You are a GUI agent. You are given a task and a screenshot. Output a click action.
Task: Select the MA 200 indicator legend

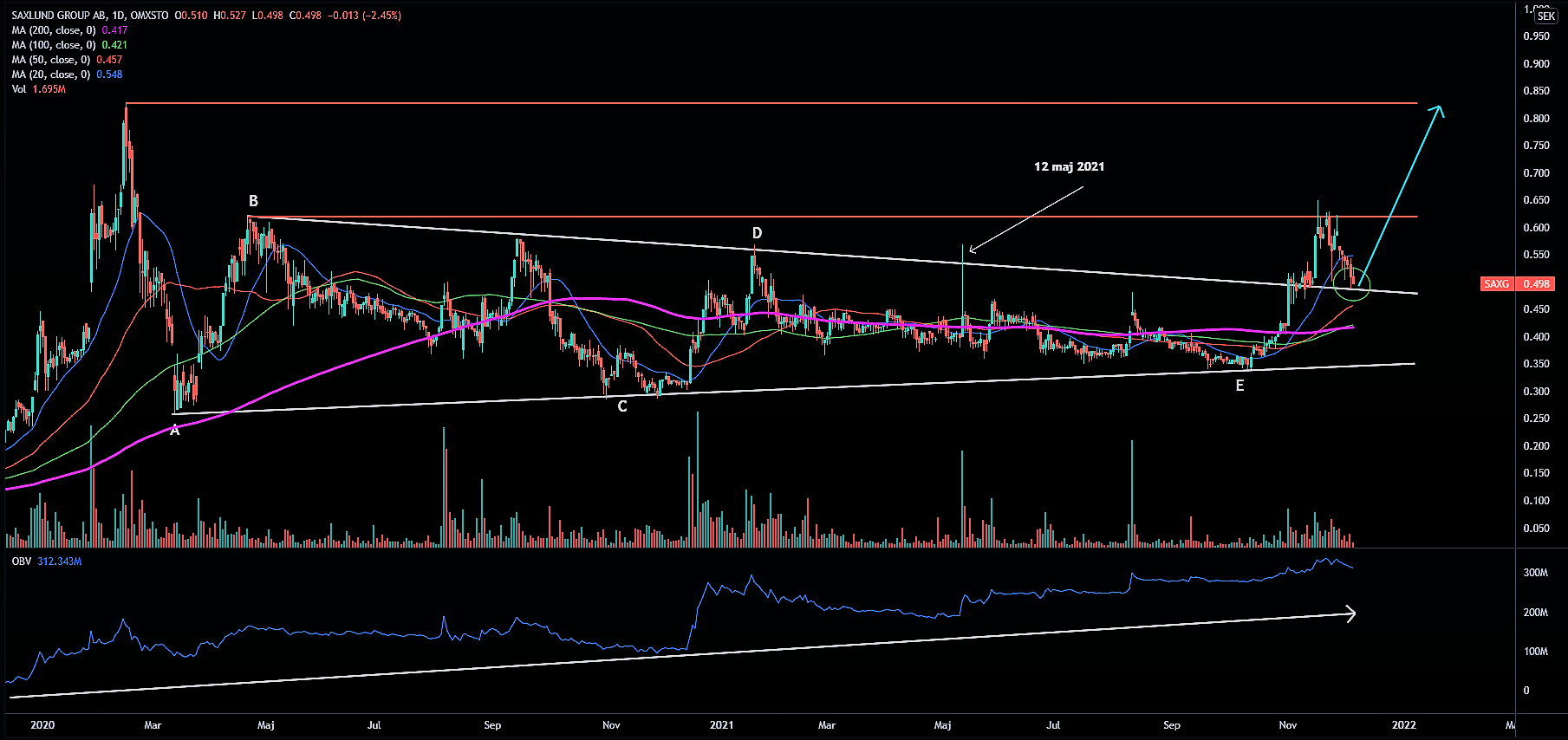[x=54, y=30]
